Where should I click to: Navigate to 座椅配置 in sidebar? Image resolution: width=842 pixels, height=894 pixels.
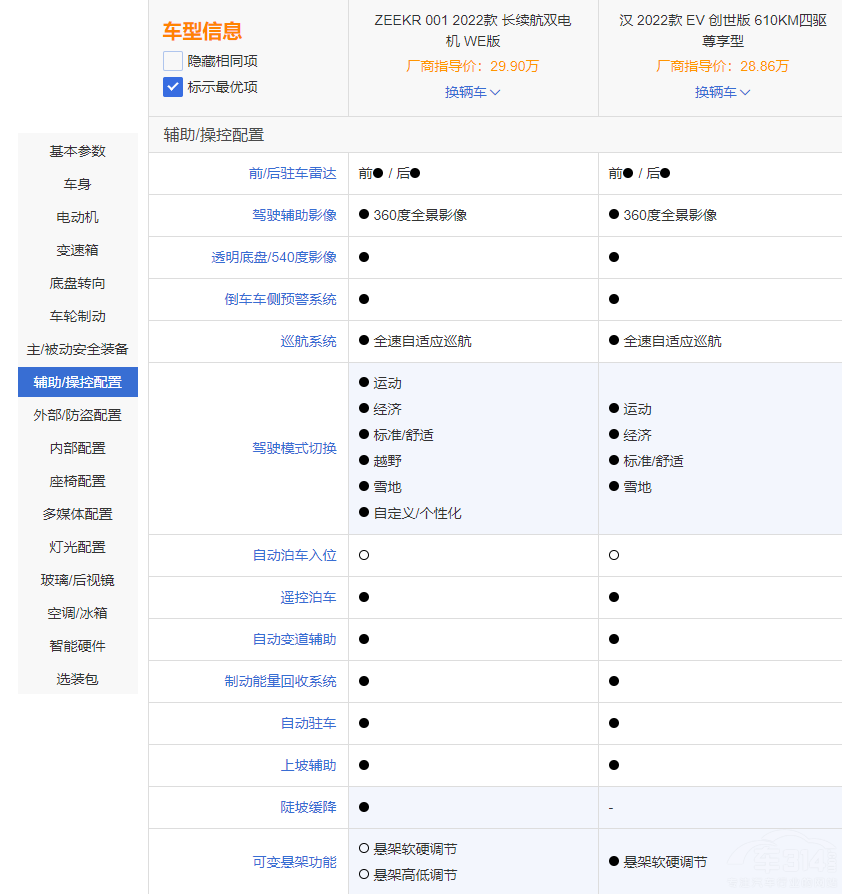pyautogui.click(x=78, y=481)
